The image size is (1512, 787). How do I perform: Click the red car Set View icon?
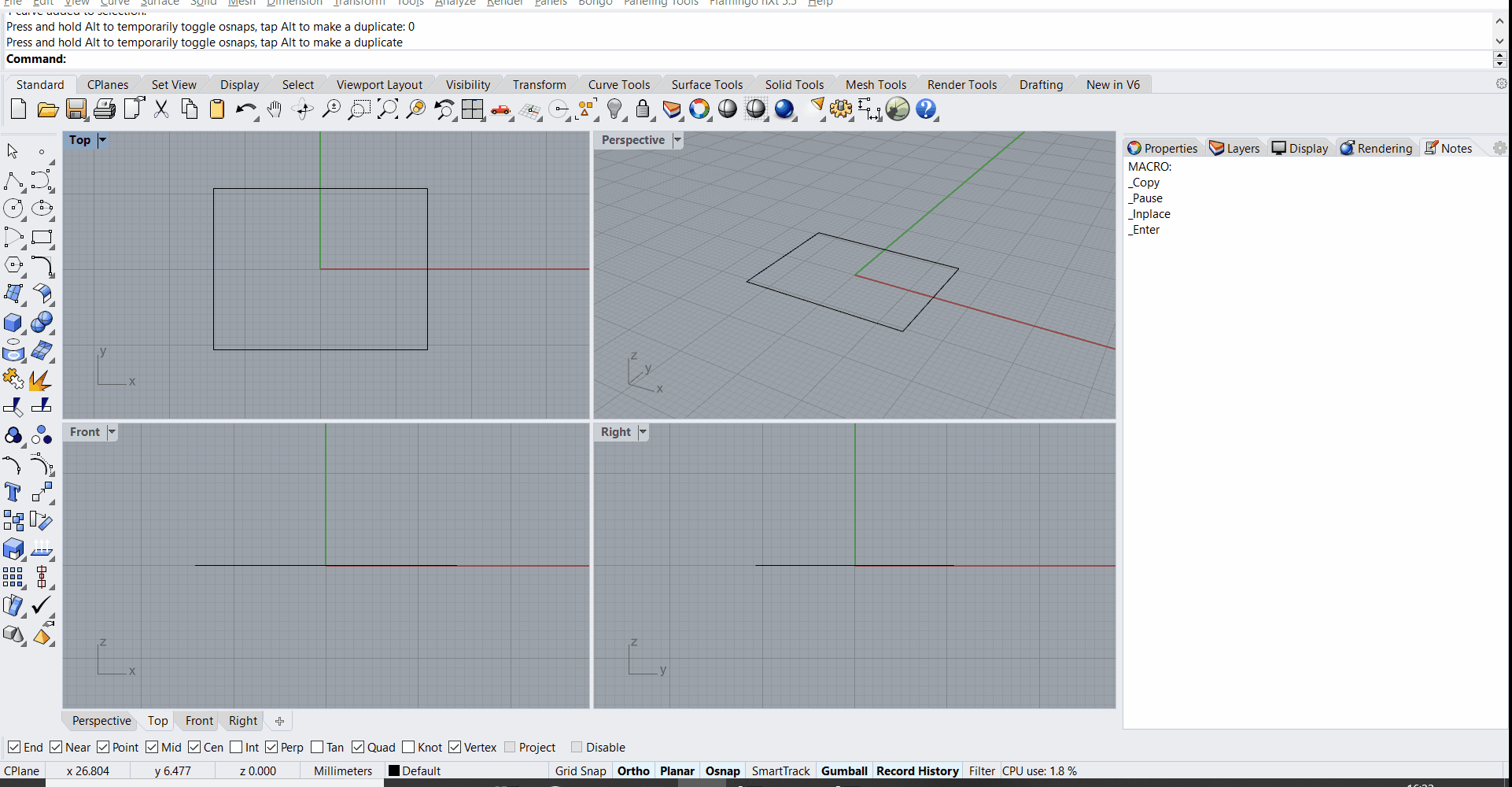coord(501,109)
